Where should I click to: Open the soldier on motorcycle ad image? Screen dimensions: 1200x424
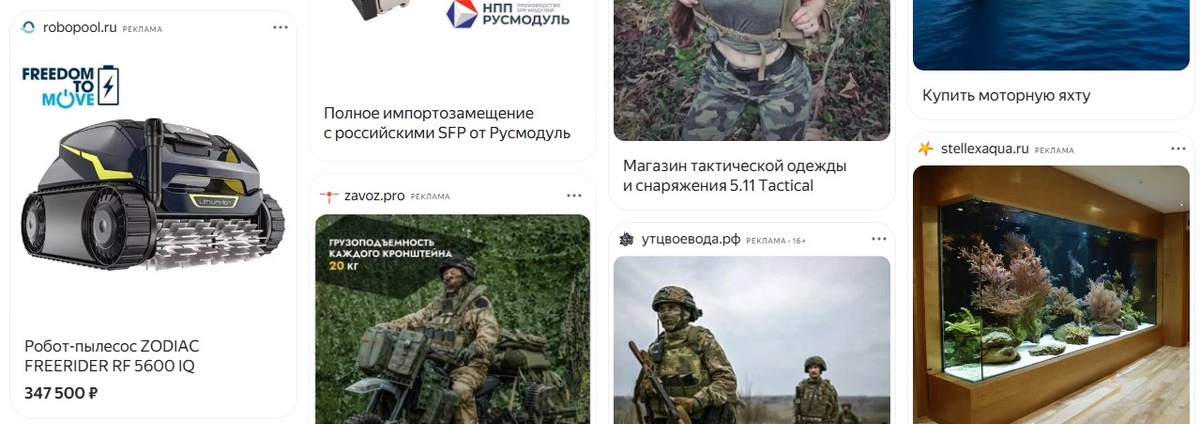tap(453, 319)
